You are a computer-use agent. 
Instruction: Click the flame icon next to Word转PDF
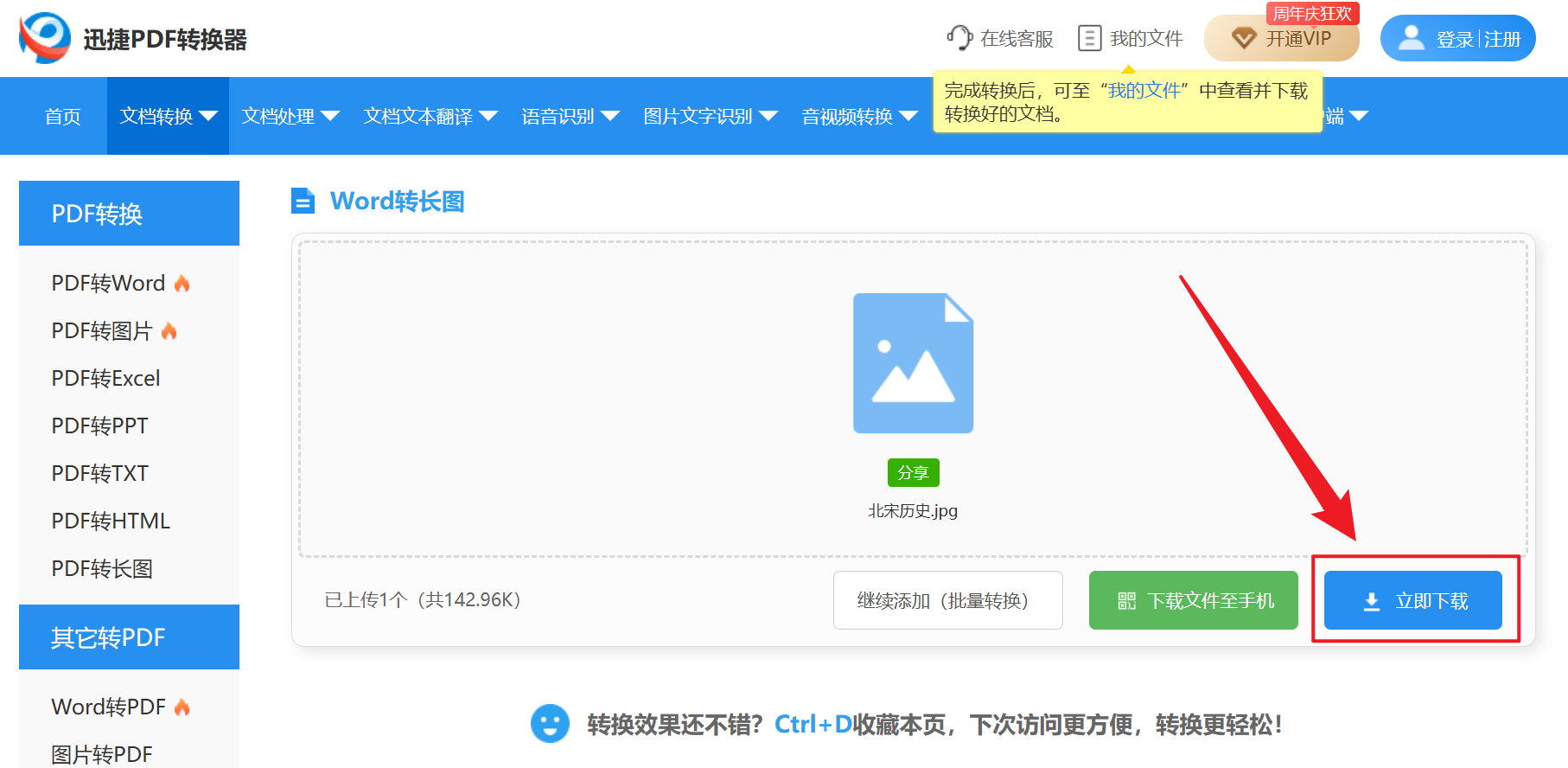[x=182, y=707]
